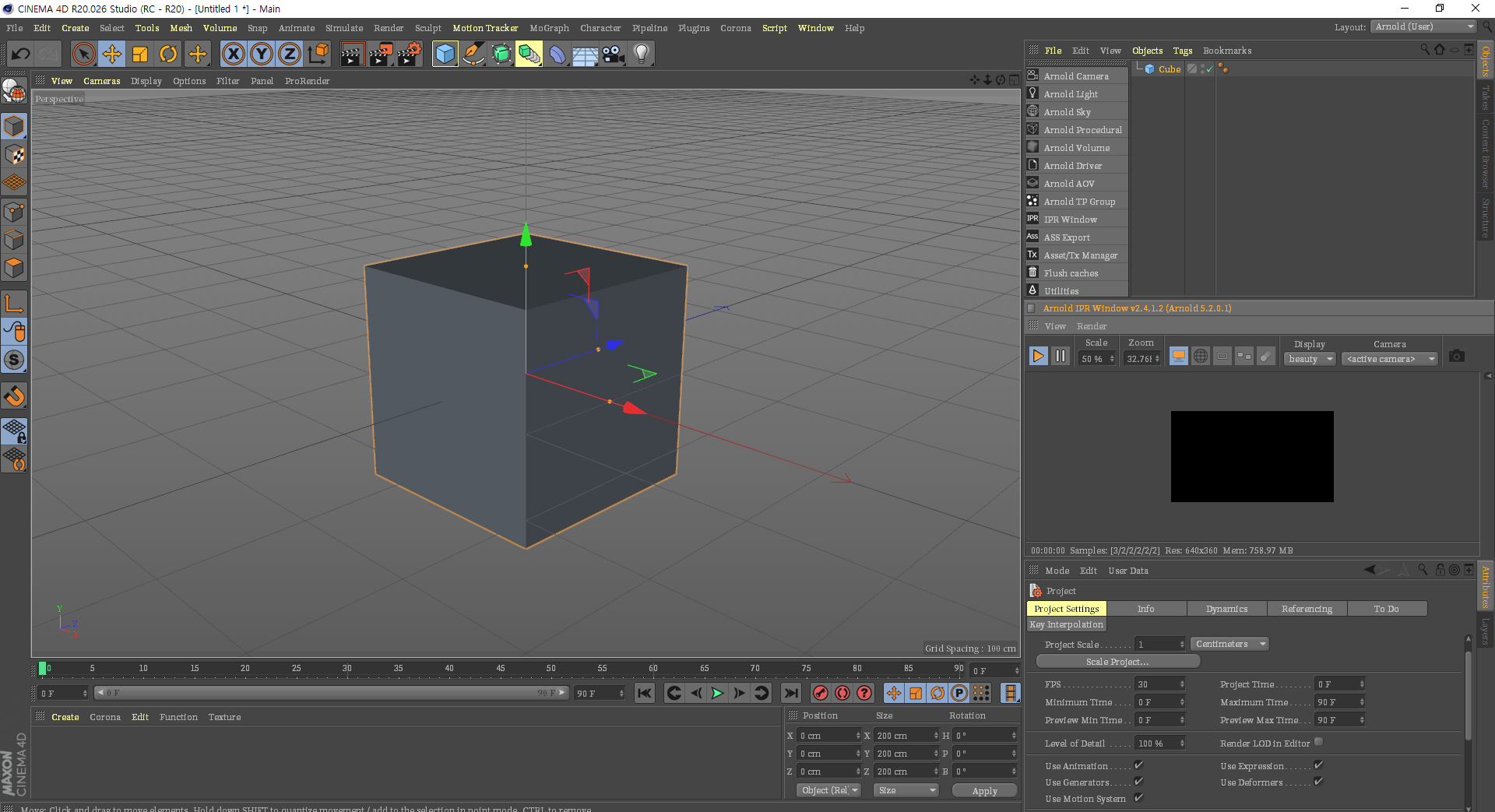The height and width of the screenshot is (812, 1495).
Task: Open the MoGraph menu
Action: 549,28
